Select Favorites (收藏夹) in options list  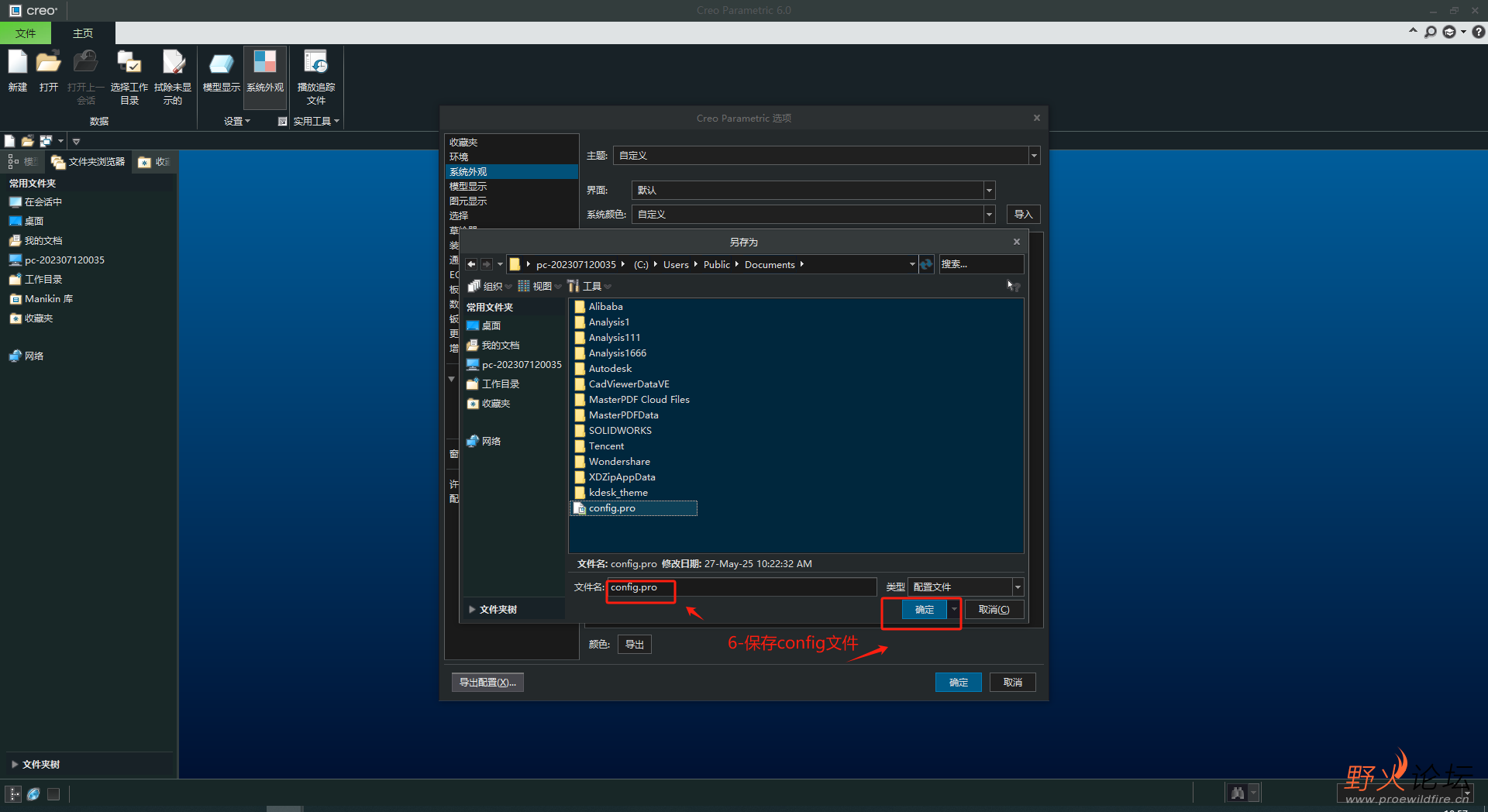[x=511, y=143]
